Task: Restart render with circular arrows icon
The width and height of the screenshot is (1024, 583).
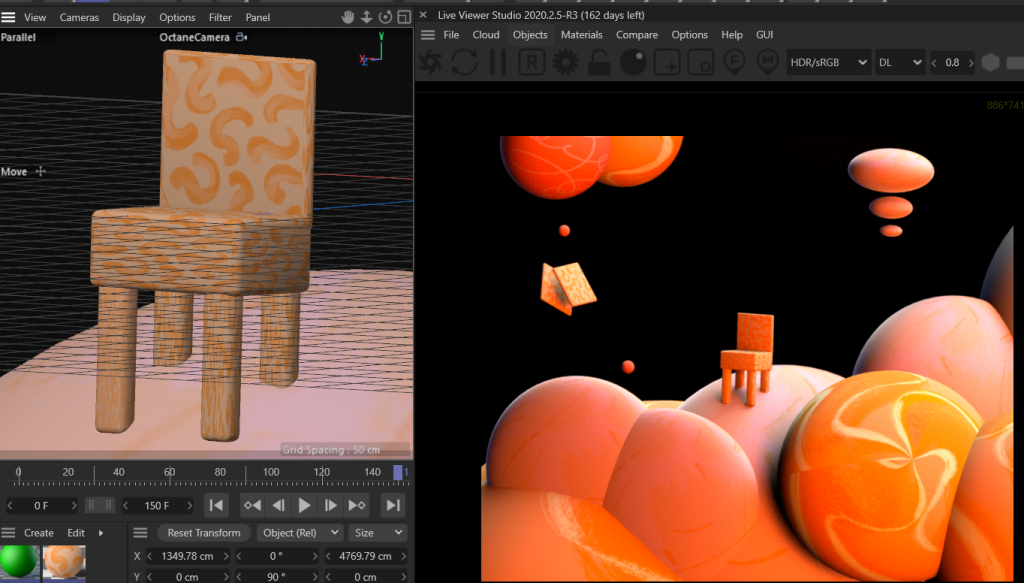Action: pyautogui.click(x=464, y=63)
